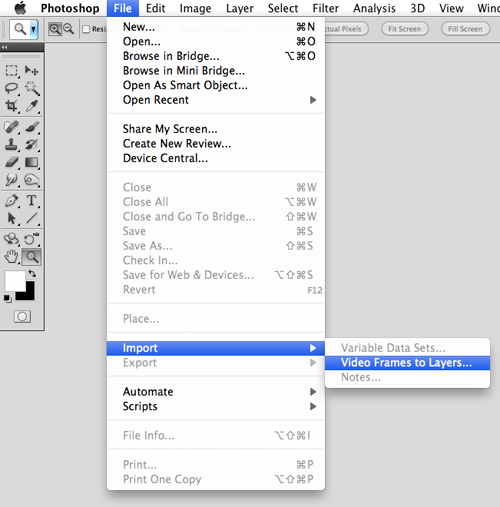Click Variable Data Sets item

pos(407,348)
